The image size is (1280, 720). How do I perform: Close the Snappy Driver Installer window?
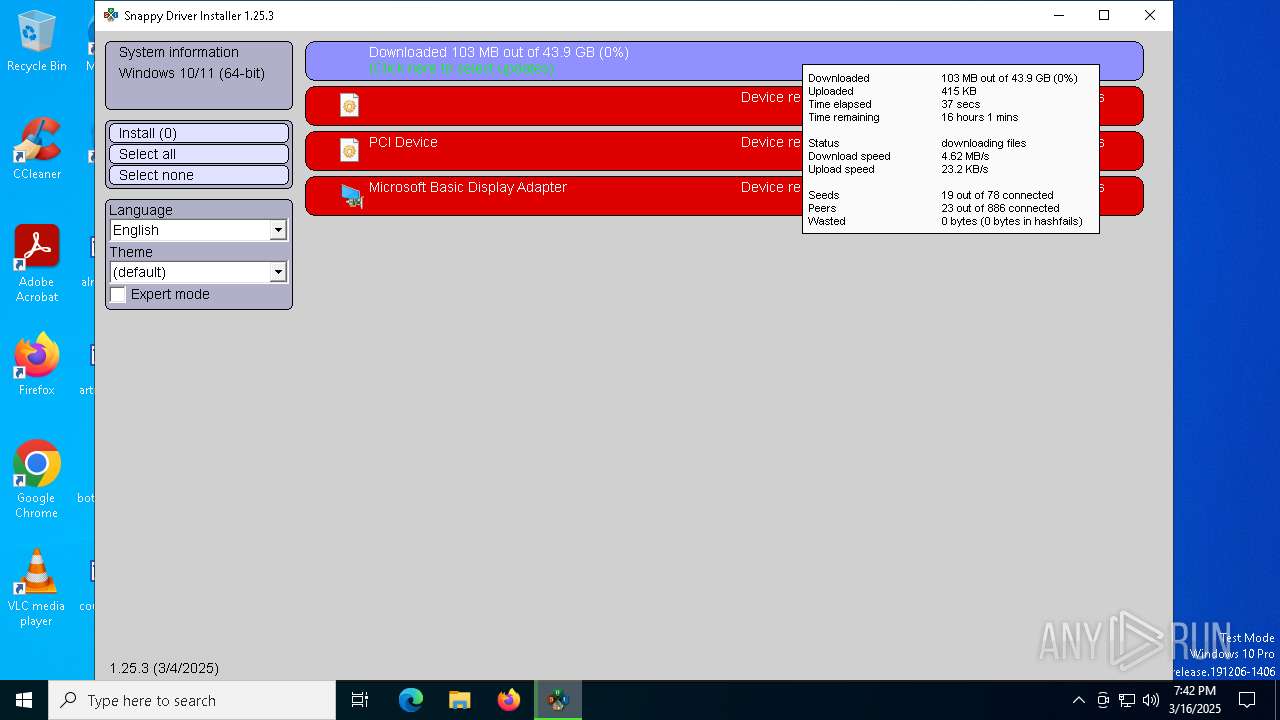[x=1150, y=15]
